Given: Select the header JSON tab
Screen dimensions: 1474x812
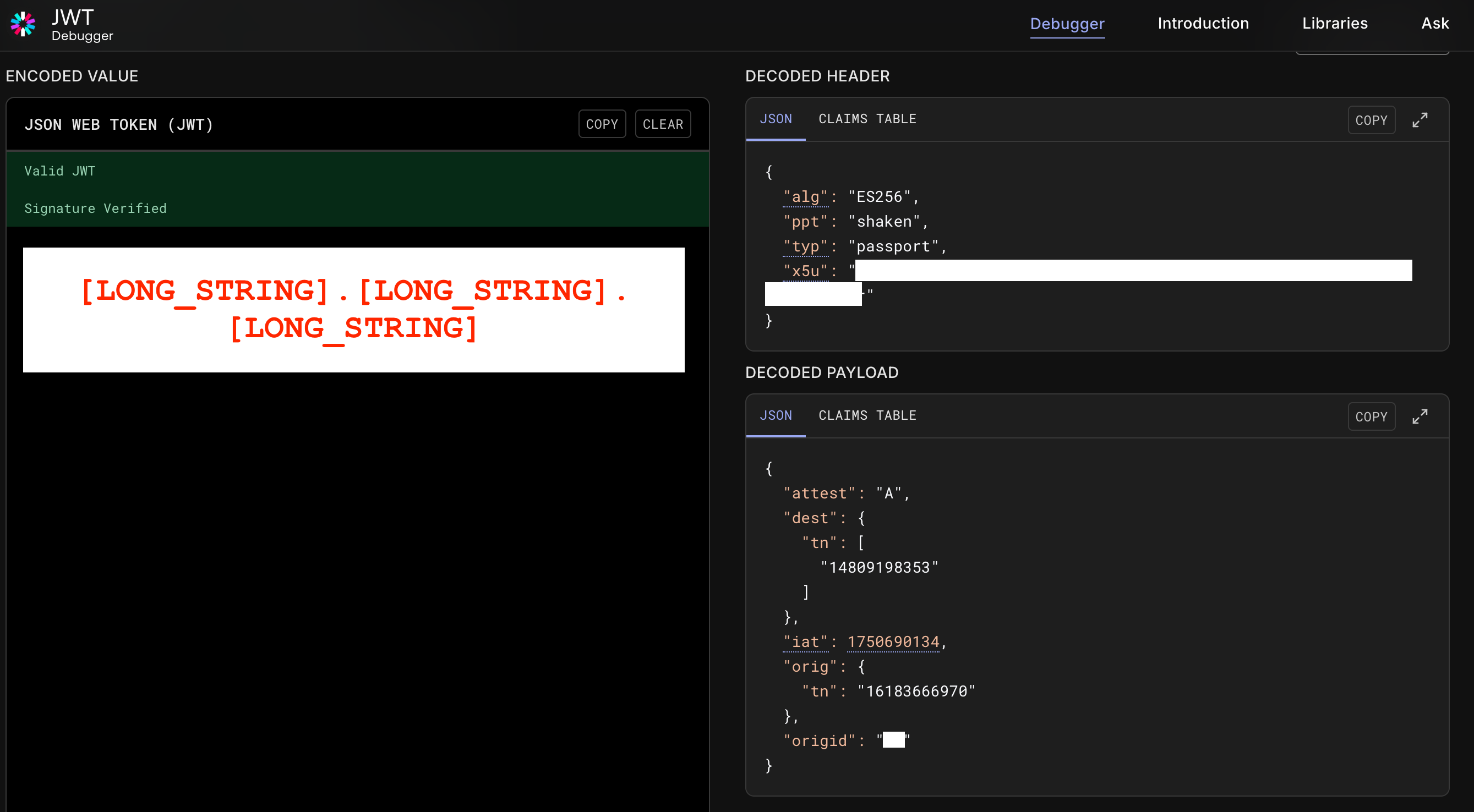Looking at the screenshot, I should (x=776, y=119).
